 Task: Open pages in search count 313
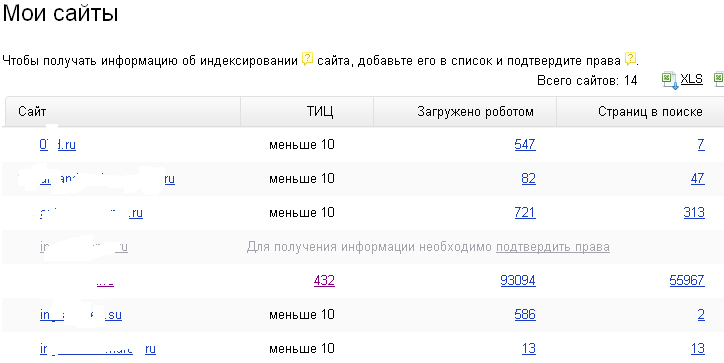pos(694,213)
